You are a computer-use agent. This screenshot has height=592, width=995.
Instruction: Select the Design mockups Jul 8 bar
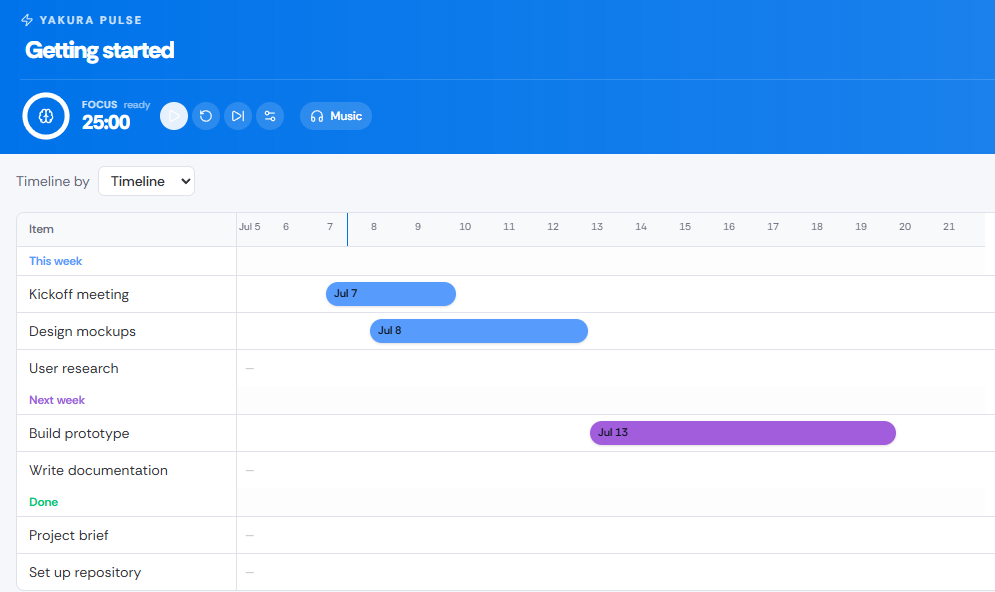pos(479,331)
